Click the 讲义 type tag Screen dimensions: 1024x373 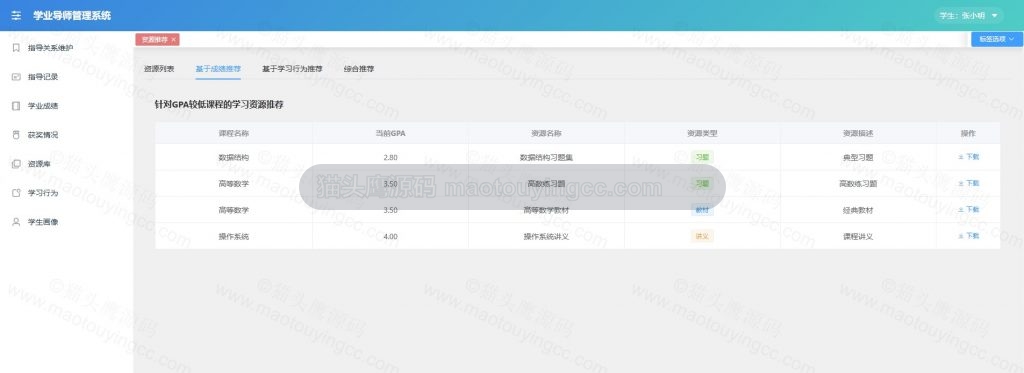(x=702, y=236)
